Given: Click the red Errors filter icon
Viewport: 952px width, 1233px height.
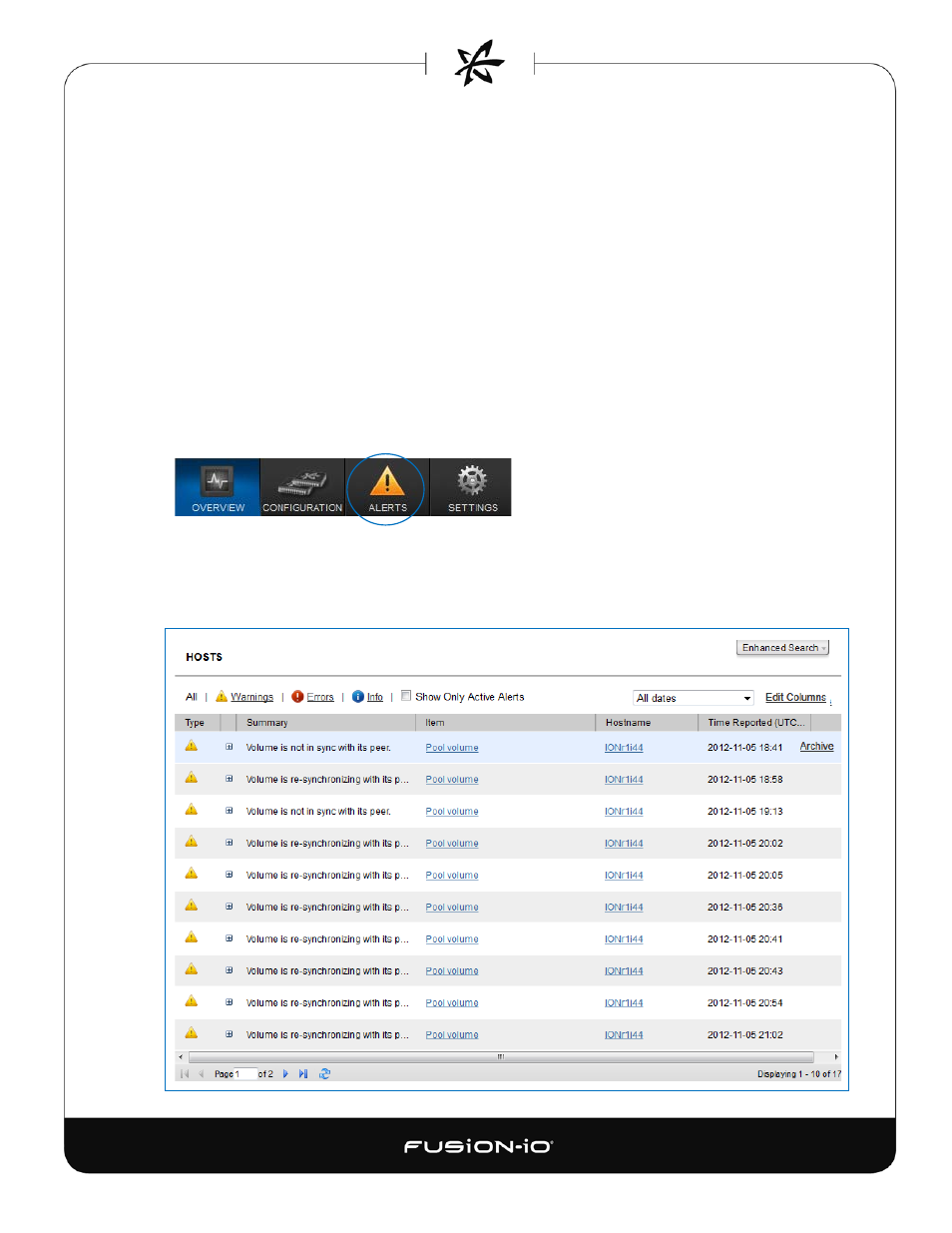Looking at the screenshot, I should click(297, 697).
